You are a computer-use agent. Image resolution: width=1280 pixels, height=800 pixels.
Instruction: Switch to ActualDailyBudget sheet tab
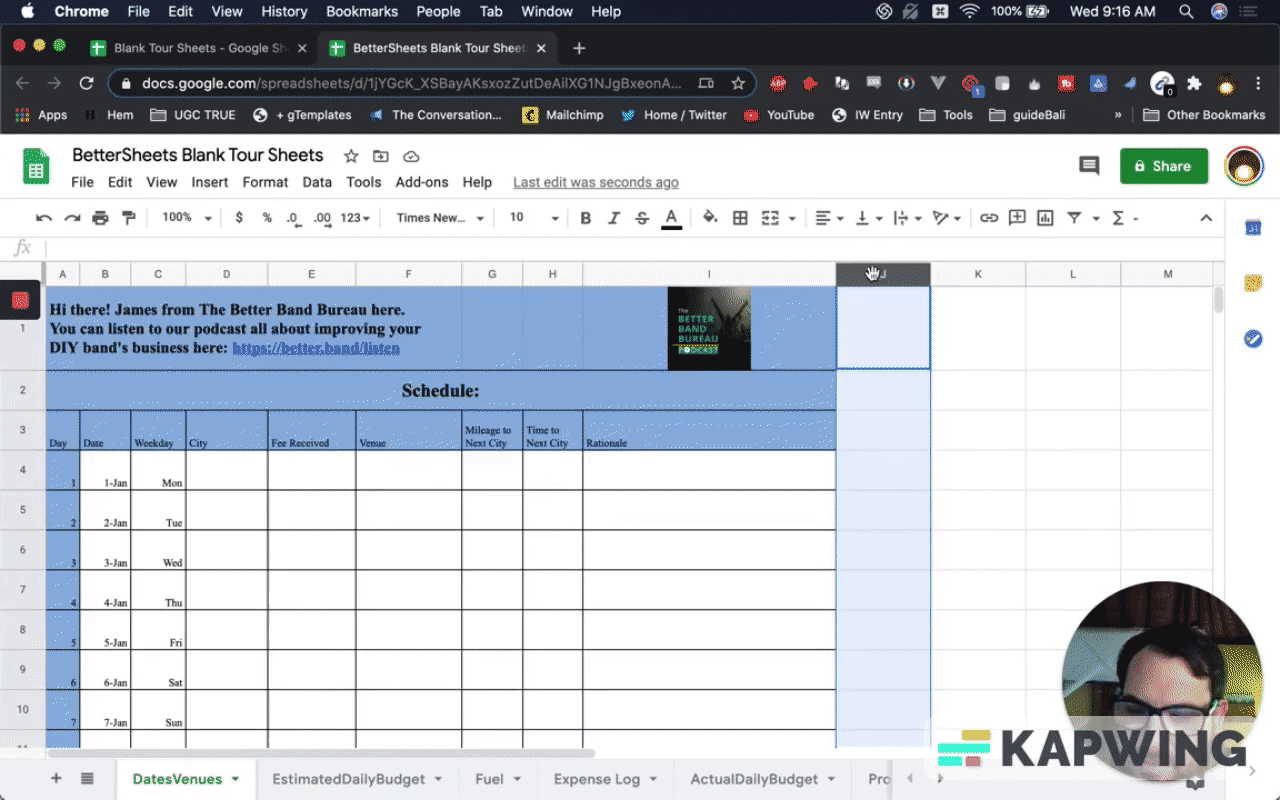(764, 779)
